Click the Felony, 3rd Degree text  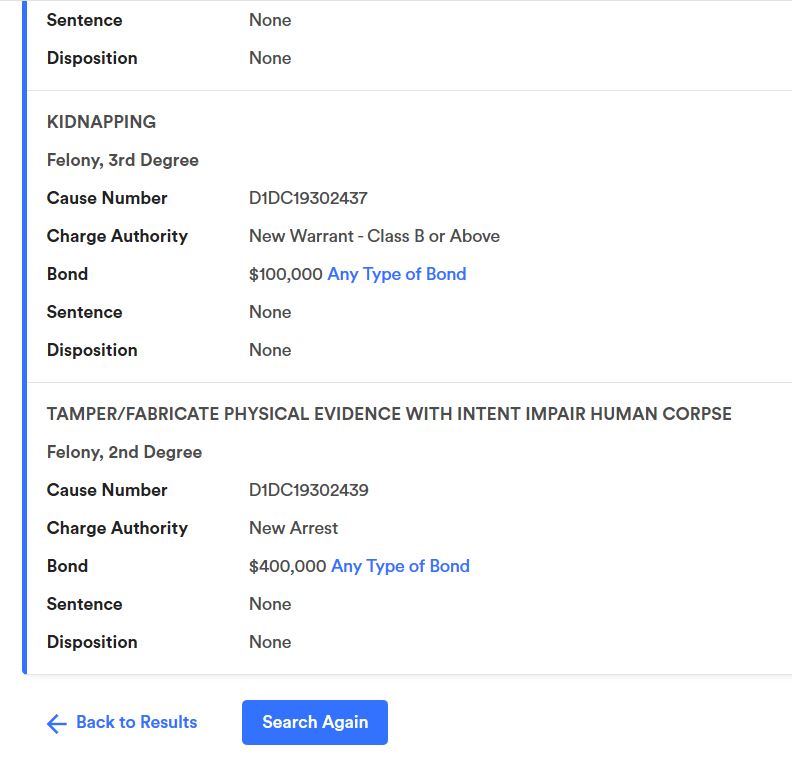tap(122, 160)
